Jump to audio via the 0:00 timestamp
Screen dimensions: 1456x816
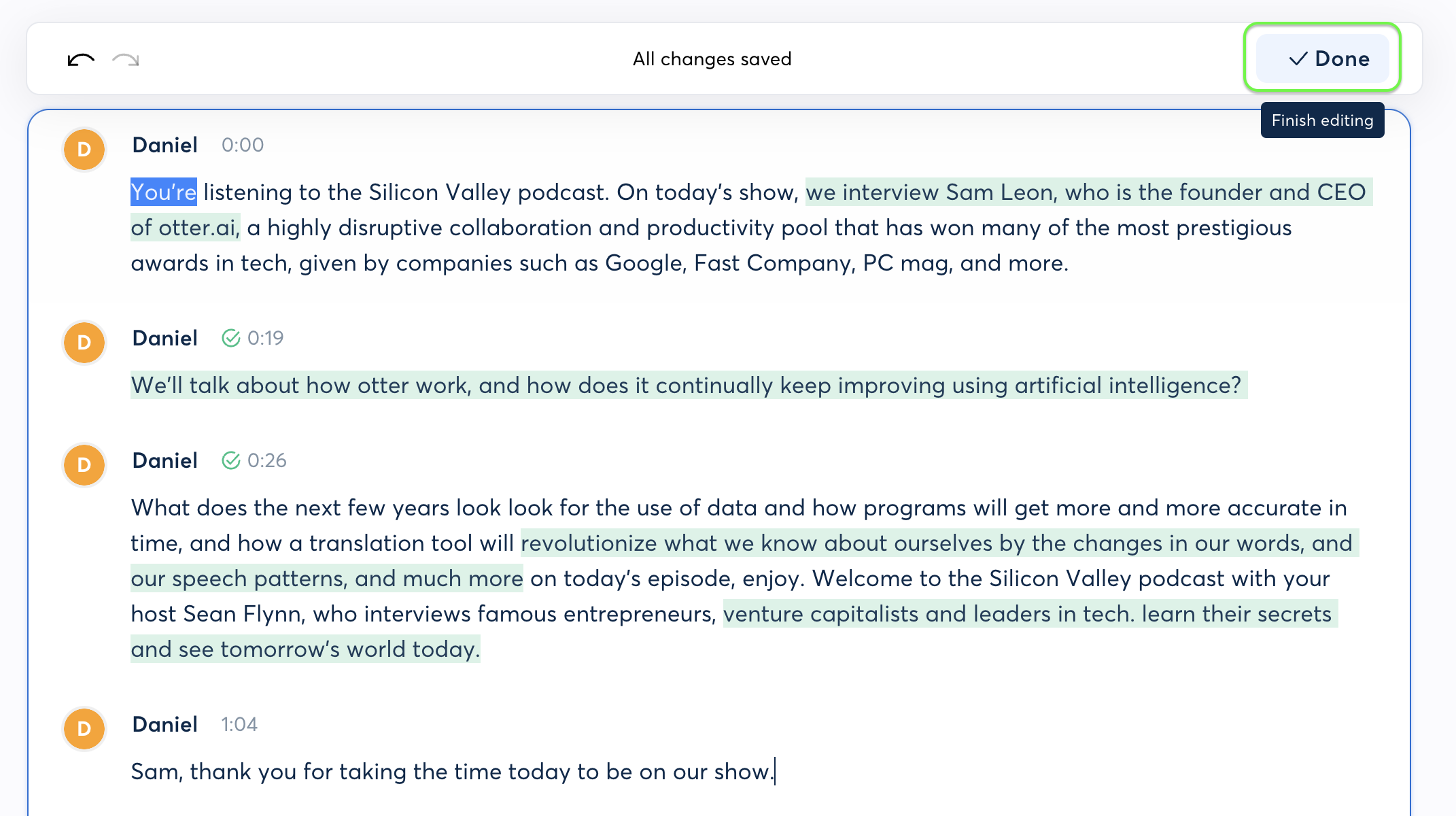[x=242, y=145]
